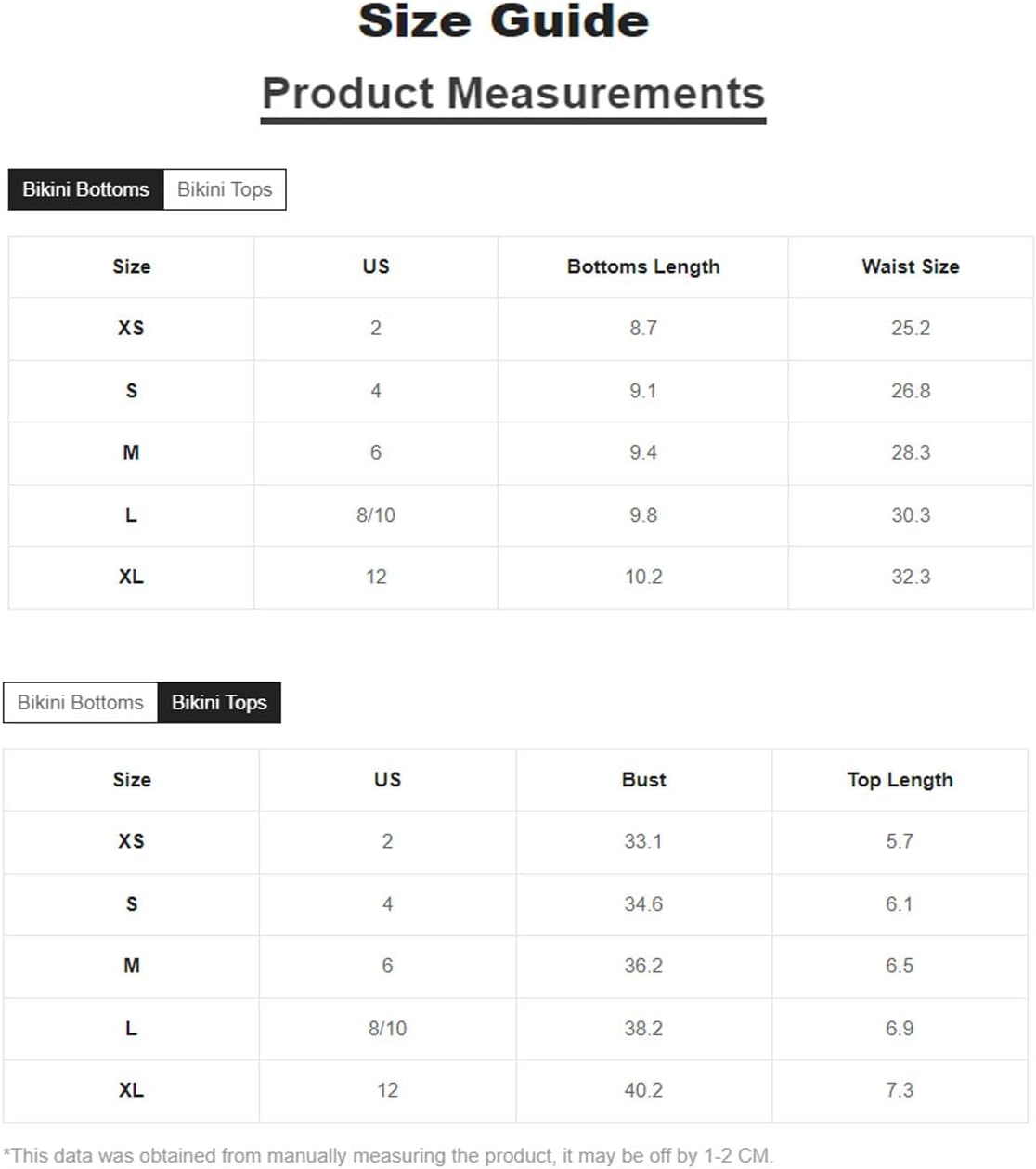Click waist size 32.3 cell
Viewport: 1036px width, 1169px height.
tap(911, 578)
